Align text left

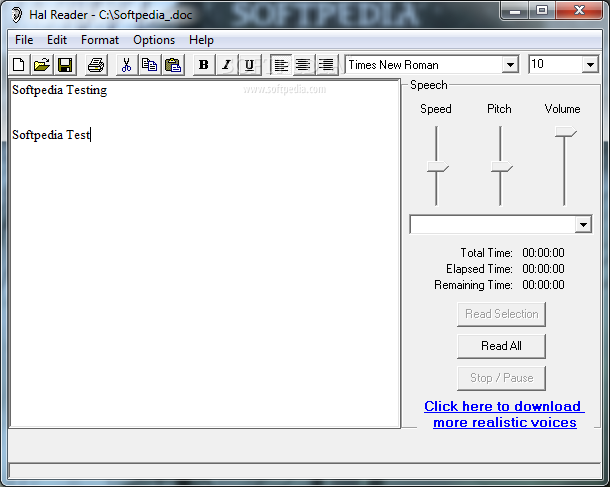coord(281,65)
